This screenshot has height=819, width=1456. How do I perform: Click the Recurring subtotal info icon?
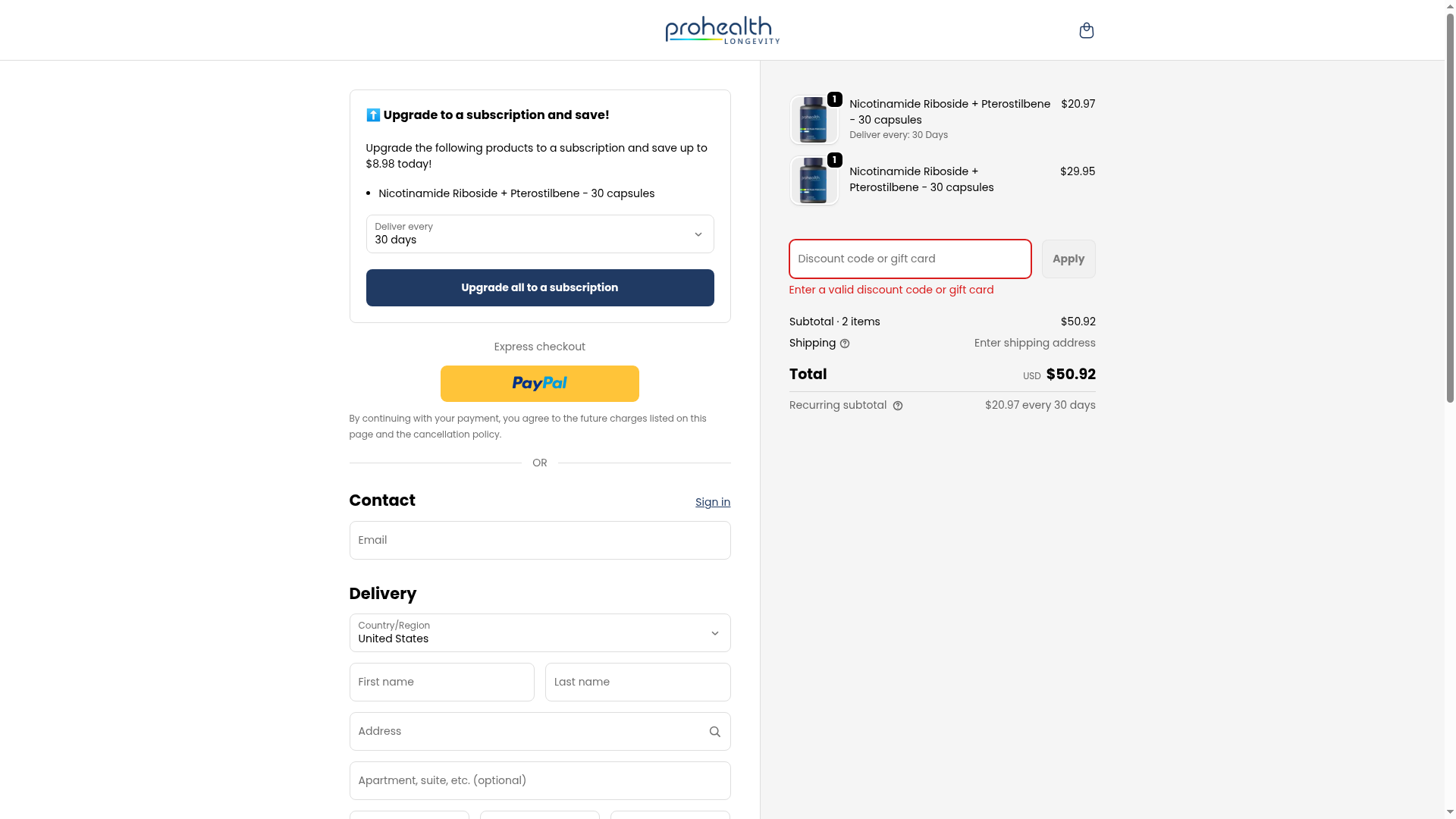point(898,406)
